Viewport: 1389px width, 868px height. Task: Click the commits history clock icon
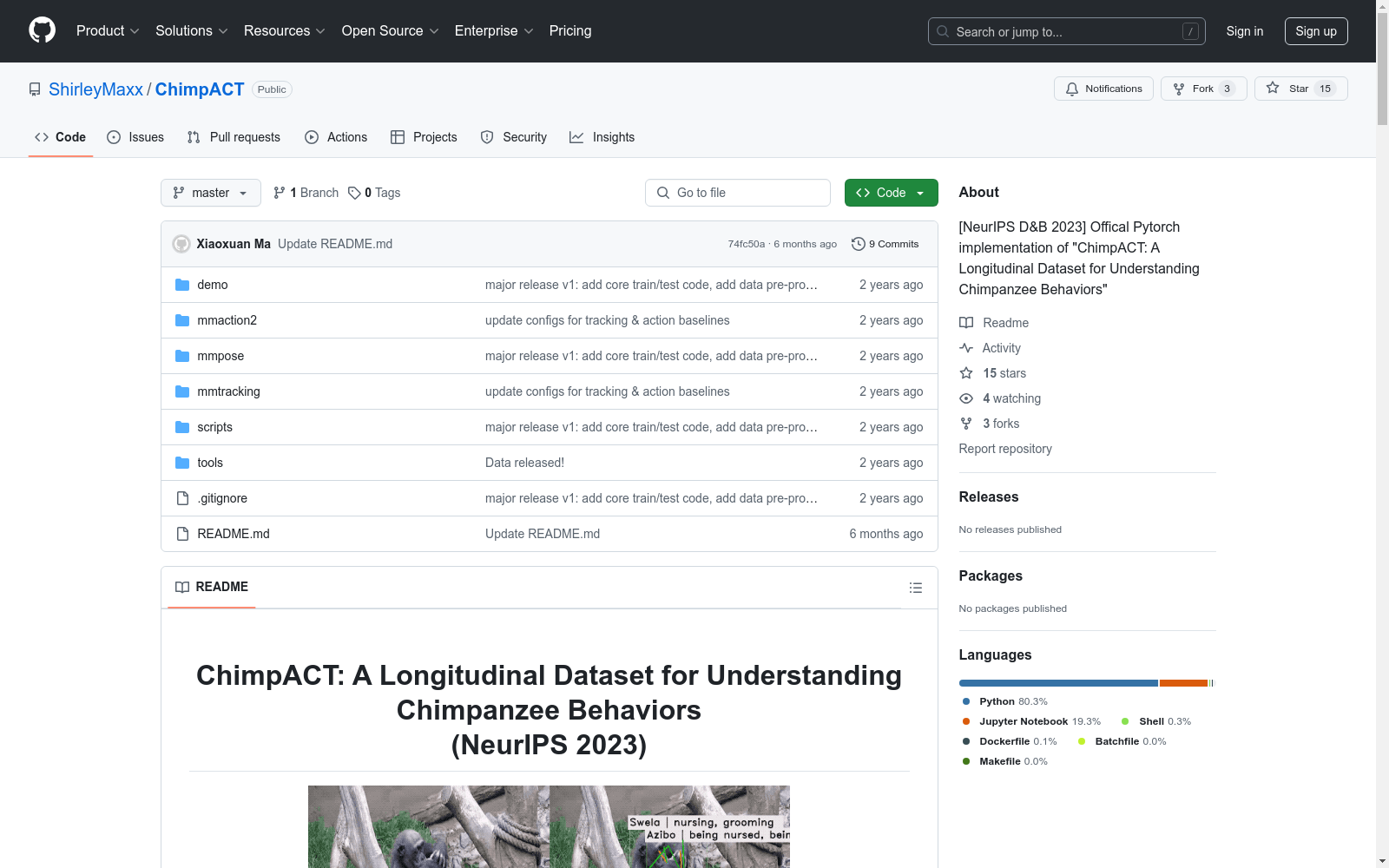[x=859, y=244]
